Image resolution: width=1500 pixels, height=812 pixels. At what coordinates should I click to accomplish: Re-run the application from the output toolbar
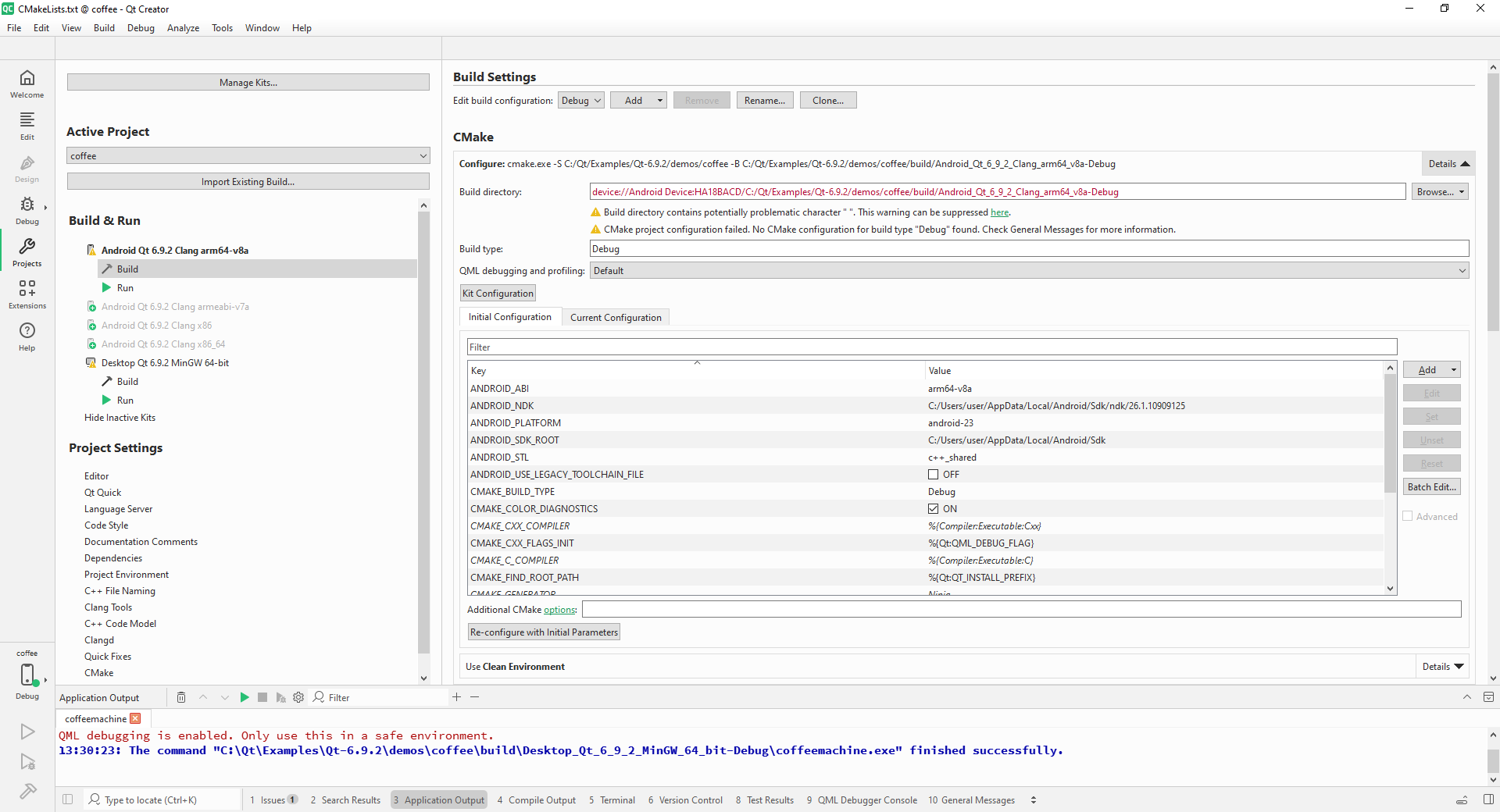[x=245, y=697]
